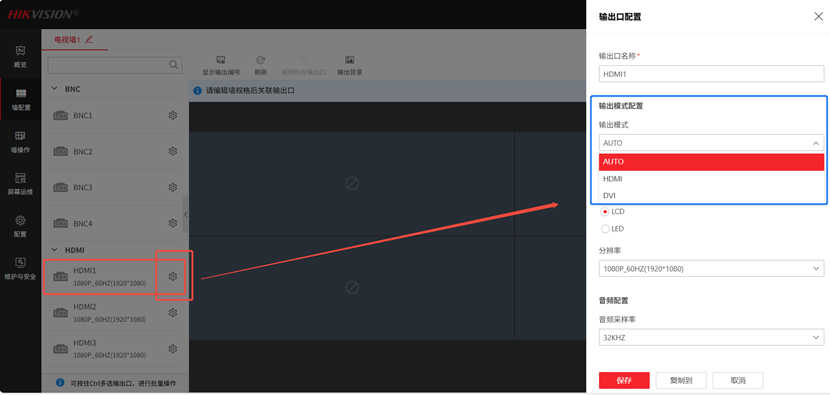Screen dimensions: 830x395
Task: Select the BNC4 output row
Action: tap(115, 223)
